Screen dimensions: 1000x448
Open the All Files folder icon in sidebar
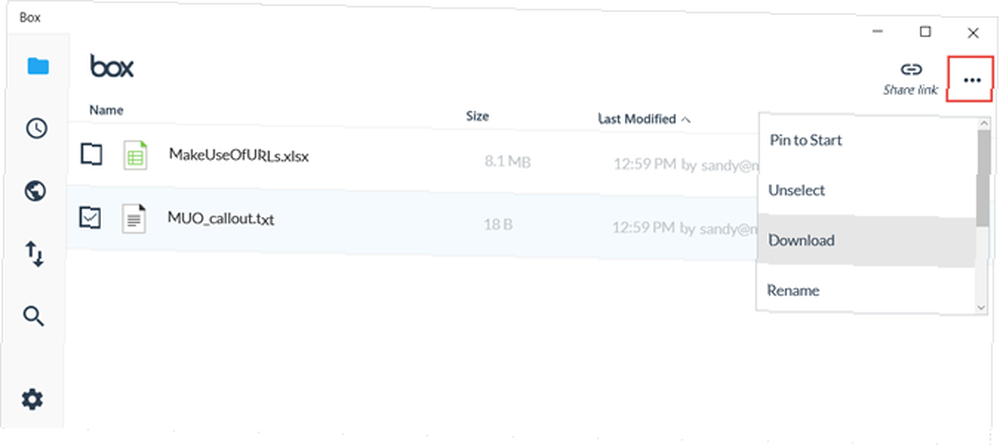(x=38, y=66)
